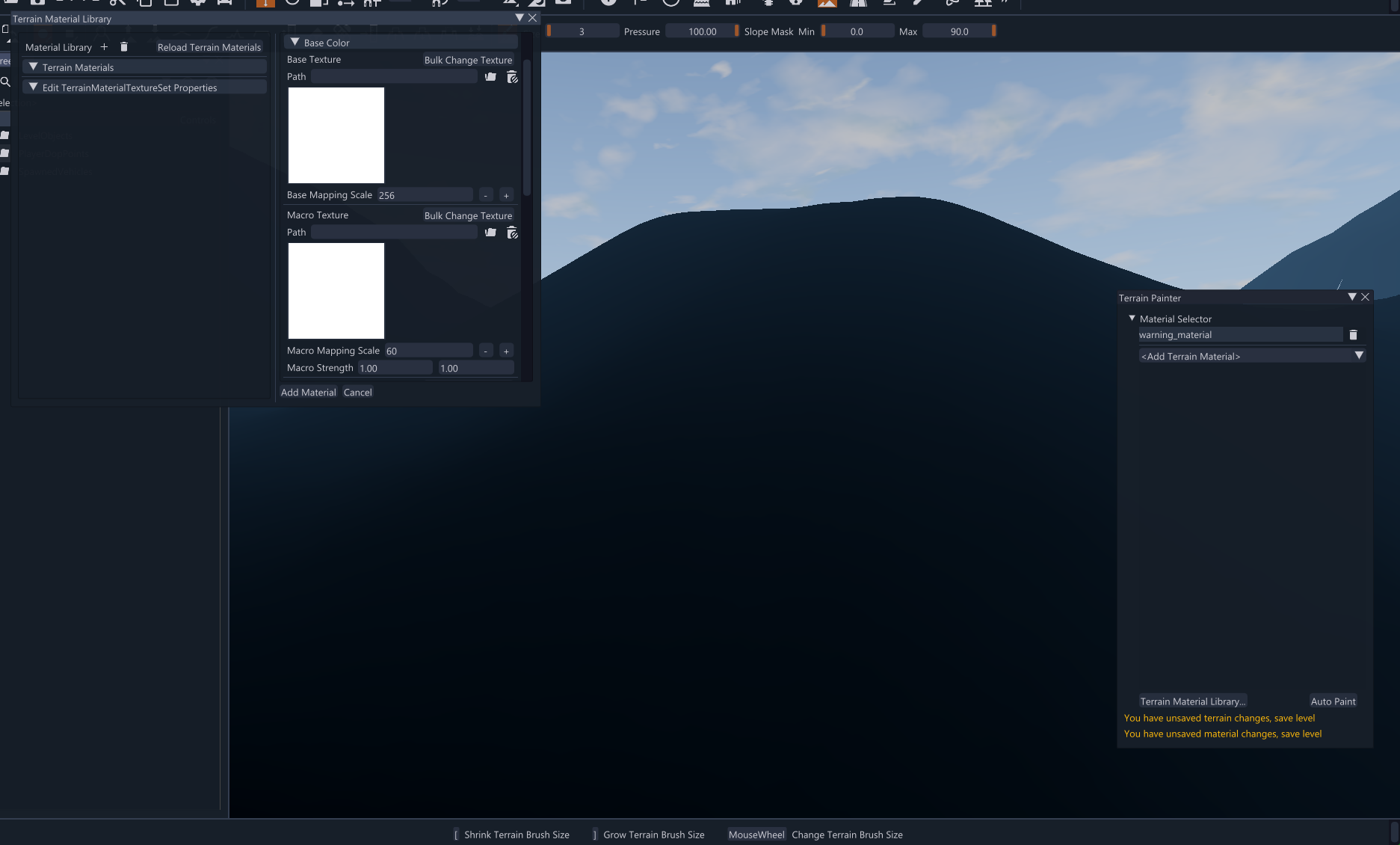Open Terrain Material Library from Terrain Painter
The width and height of the screenshot is (1400, 845).
pos(1193,701)
